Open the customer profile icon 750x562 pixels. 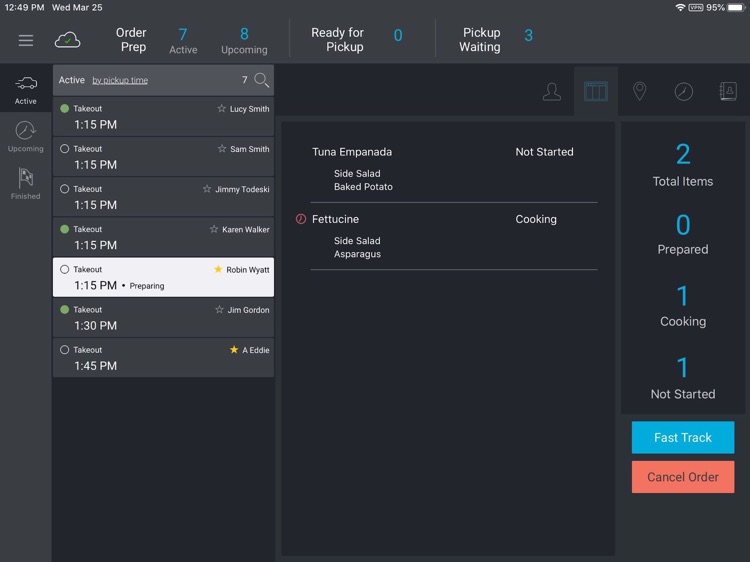click(551, 91)
